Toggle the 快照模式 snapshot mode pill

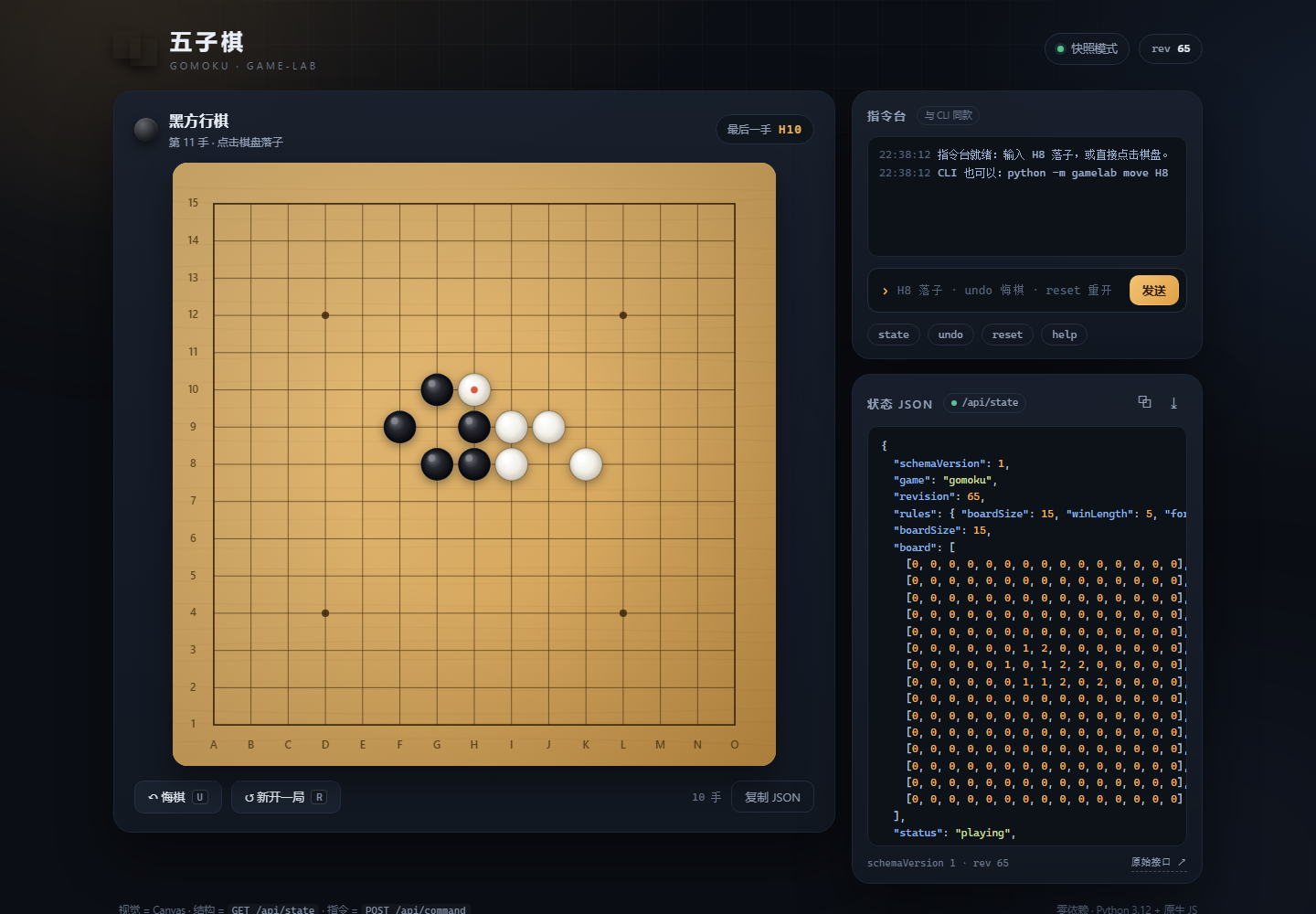[x=1087, y=48]
